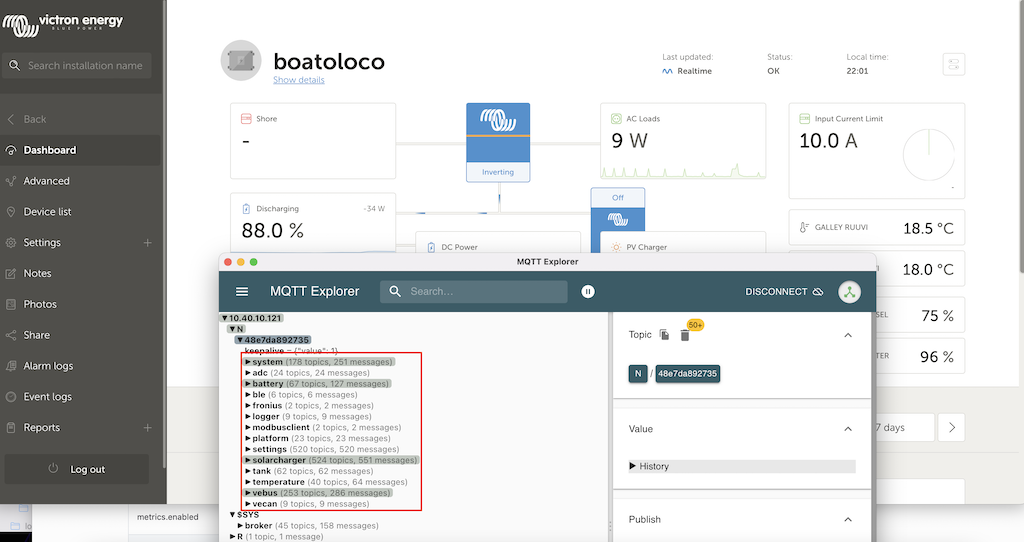
Task: Open Dashboard in Victron sidebar
Action: [x=80, y=150]
